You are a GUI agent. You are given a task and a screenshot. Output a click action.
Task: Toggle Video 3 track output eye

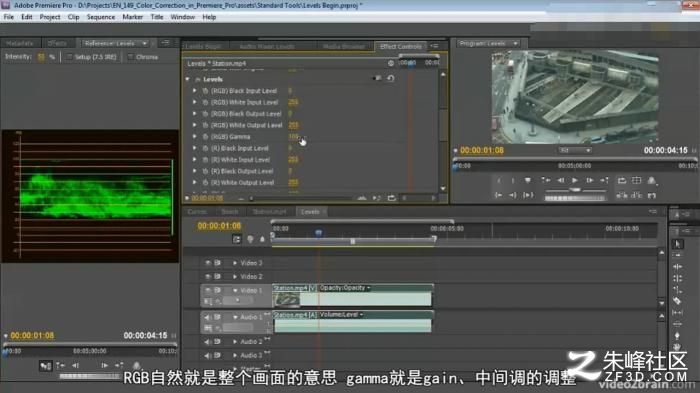(208, 263)
